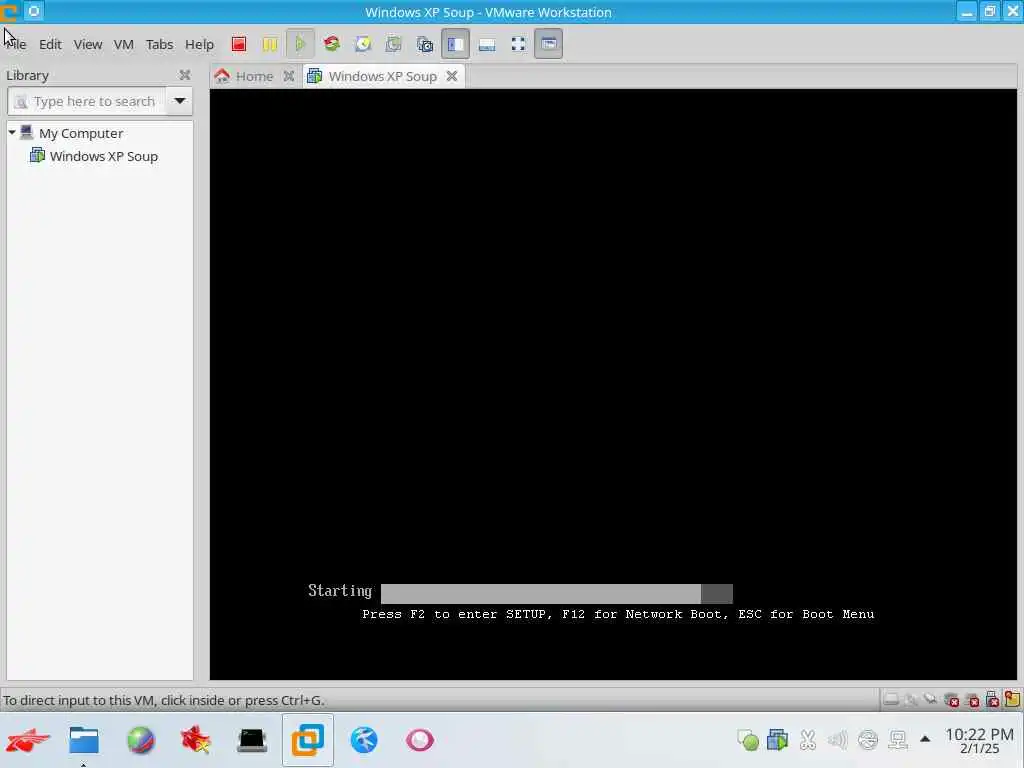Screen dimensions: 1024x768
Task: Click inside the VM console screen
Action: [x=613, y=384]
